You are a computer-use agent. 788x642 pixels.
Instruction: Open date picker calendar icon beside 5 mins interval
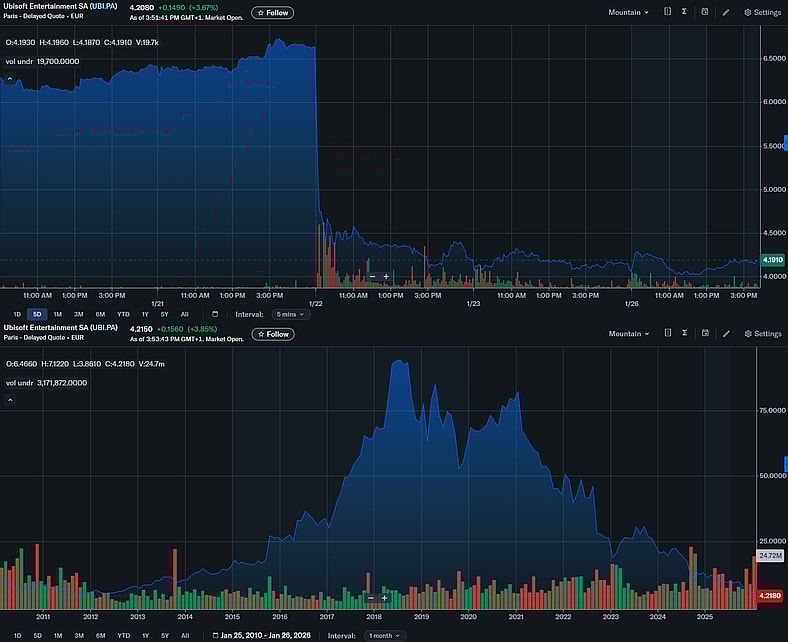[x=215, y=314]
